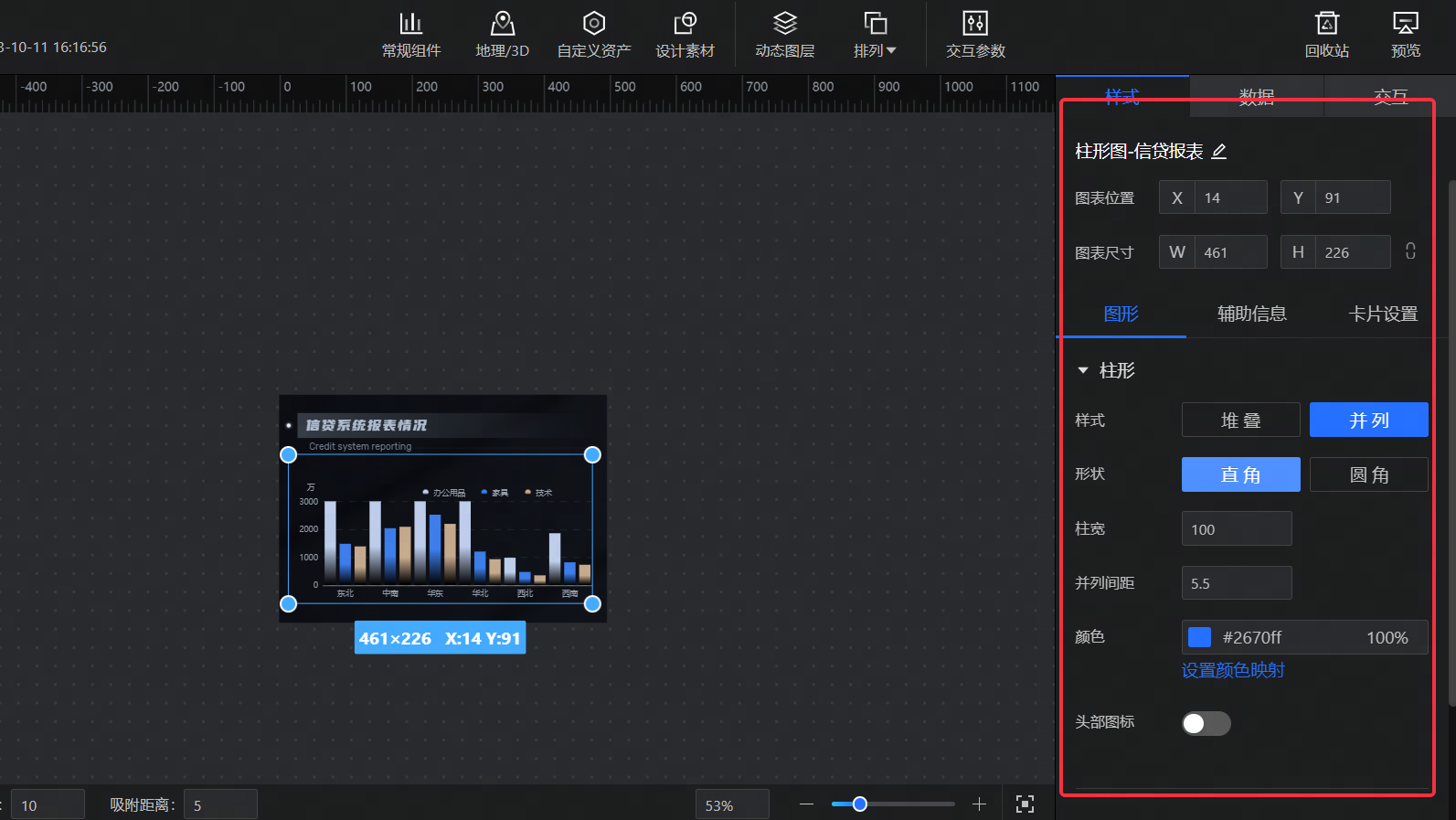This screenshot has width=1456, height=820.
Task: Open the 交互参数 interaction parameters icon
Action: [x=975, y=24]
